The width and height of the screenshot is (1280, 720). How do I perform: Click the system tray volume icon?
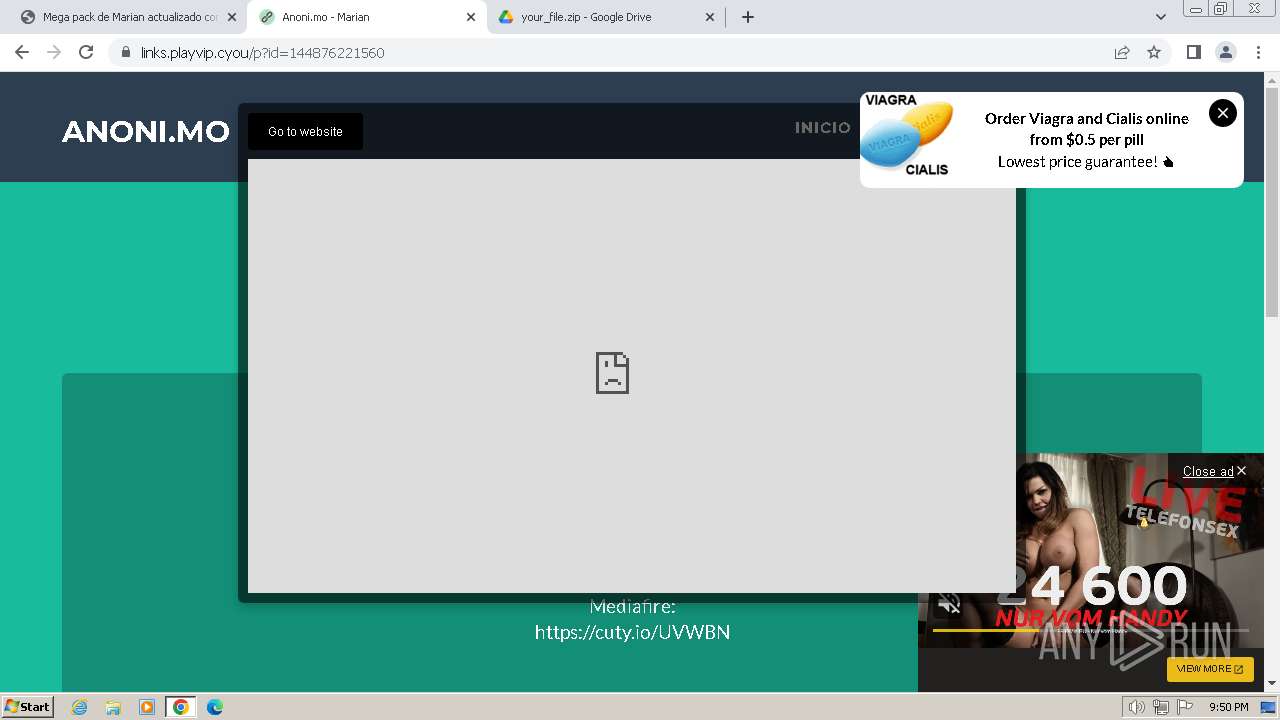click(1137, 707)
